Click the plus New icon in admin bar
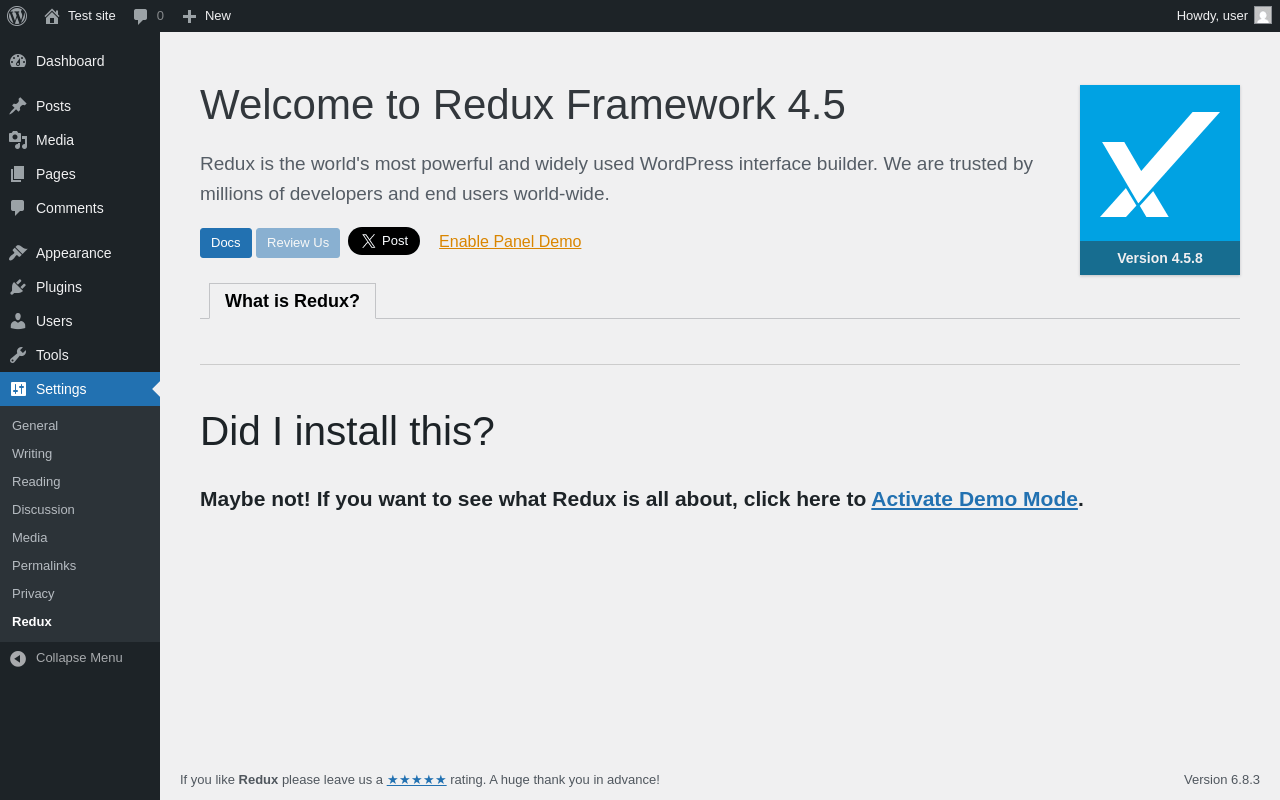Viewport: 1280px width, 800px height. coord(189,16)
